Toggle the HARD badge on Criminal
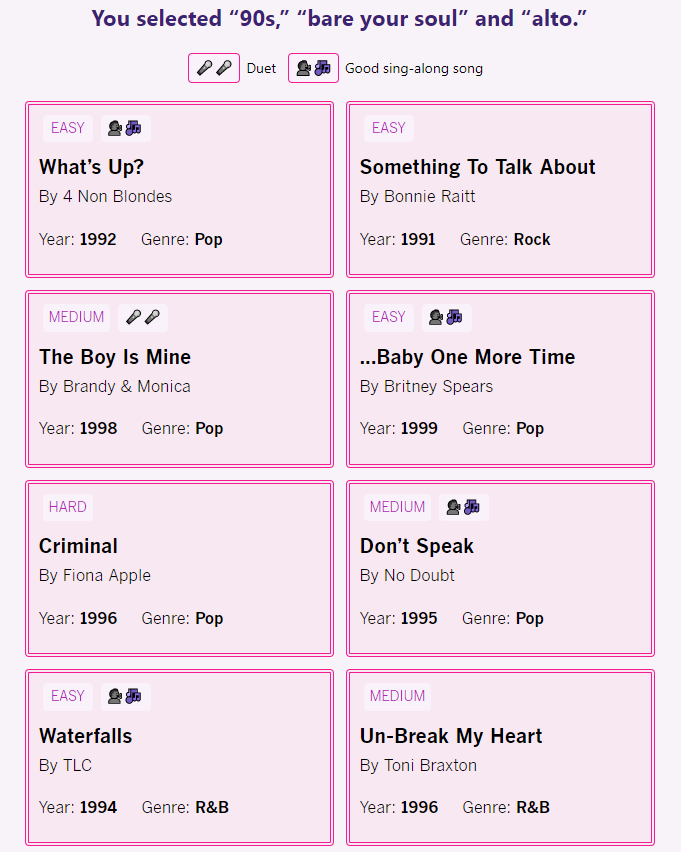Viewport: 681px width, 852px height. click(67, 507)
